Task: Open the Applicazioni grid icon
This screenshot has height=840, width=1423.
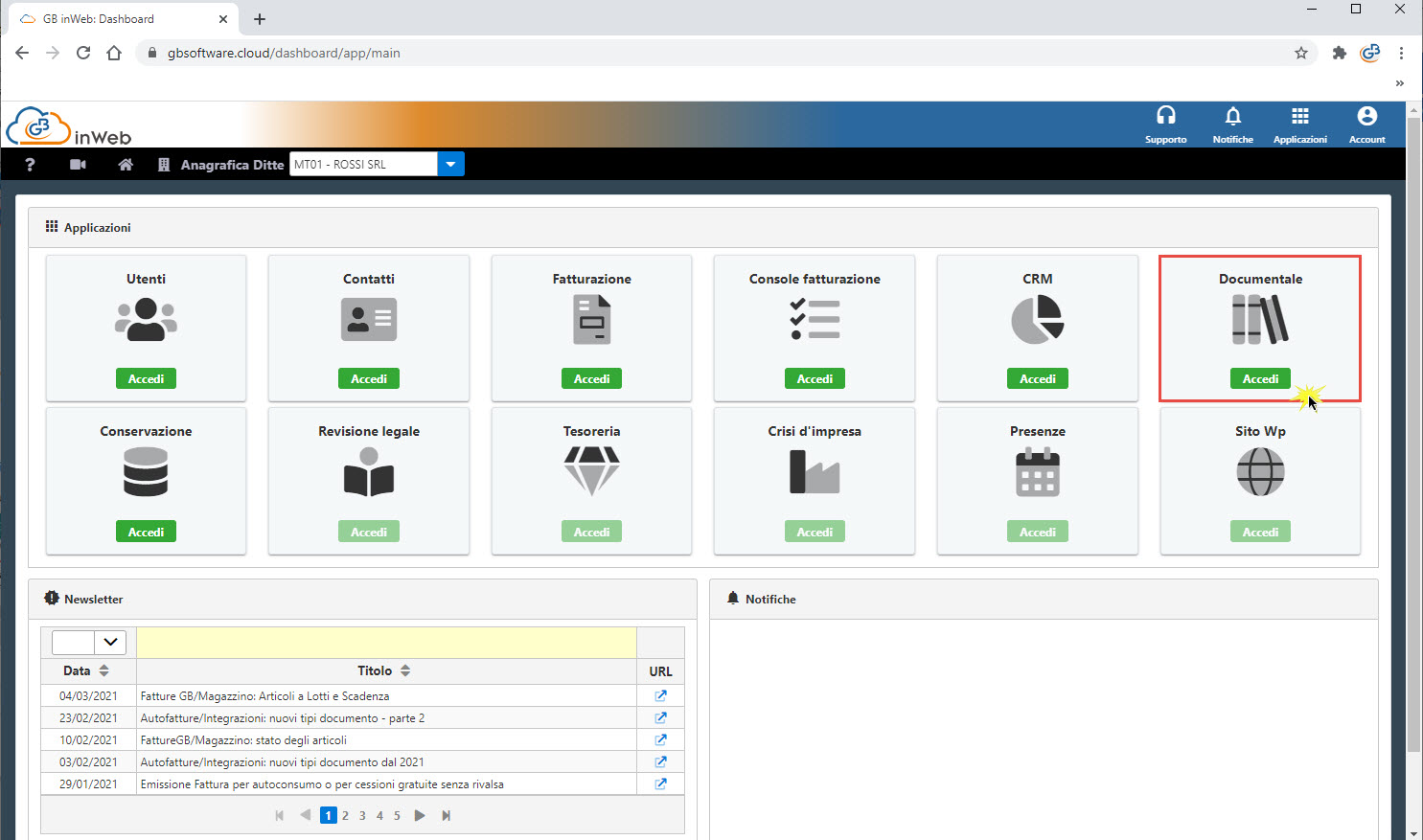Action: tap(1299, 117)
